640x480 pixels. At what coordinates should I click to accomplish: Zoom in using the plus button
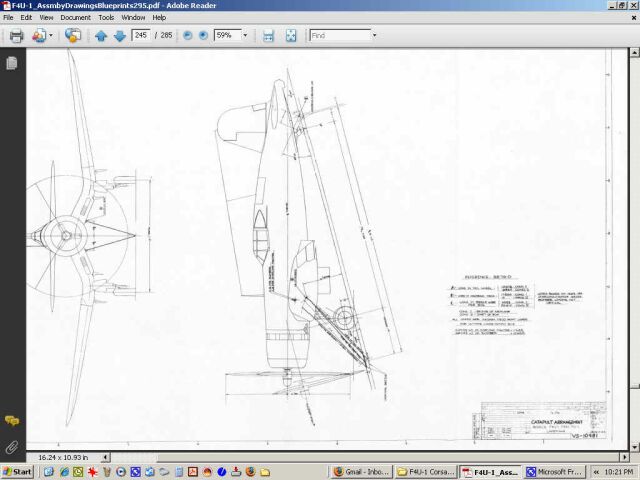203,36
